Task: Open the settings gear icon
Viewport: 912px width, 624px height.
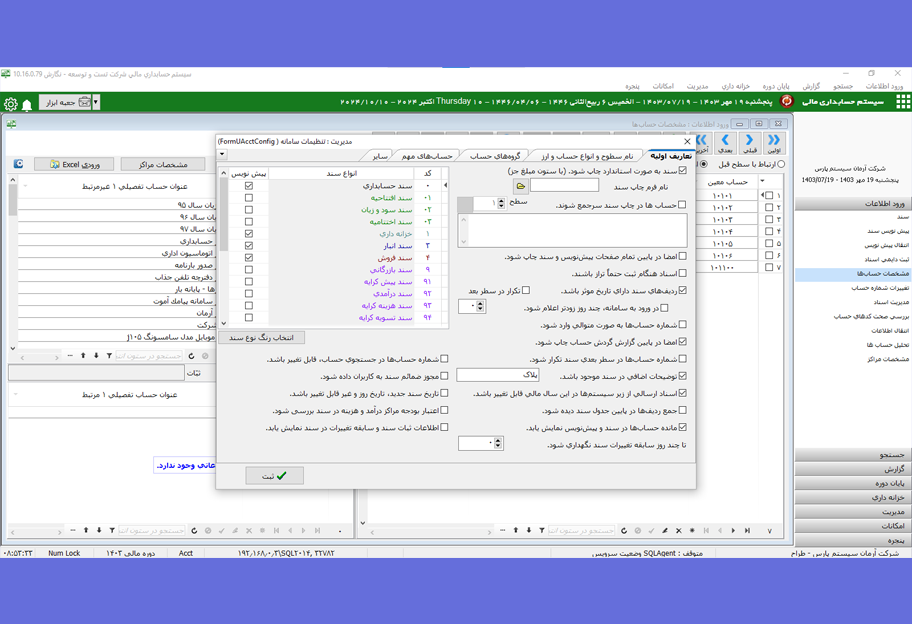Action: pyautogui.click(x=10, y=104)
